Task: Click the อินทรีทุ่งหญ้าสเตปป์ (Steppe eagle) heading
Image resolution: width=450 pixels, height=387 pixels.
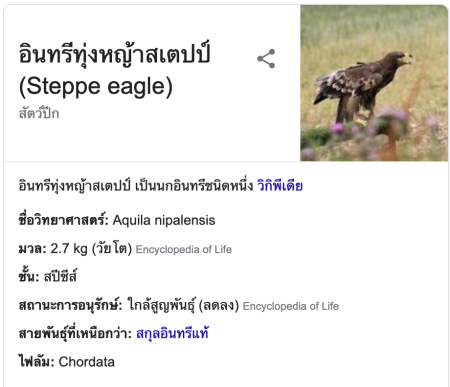Action: [114, 69]
